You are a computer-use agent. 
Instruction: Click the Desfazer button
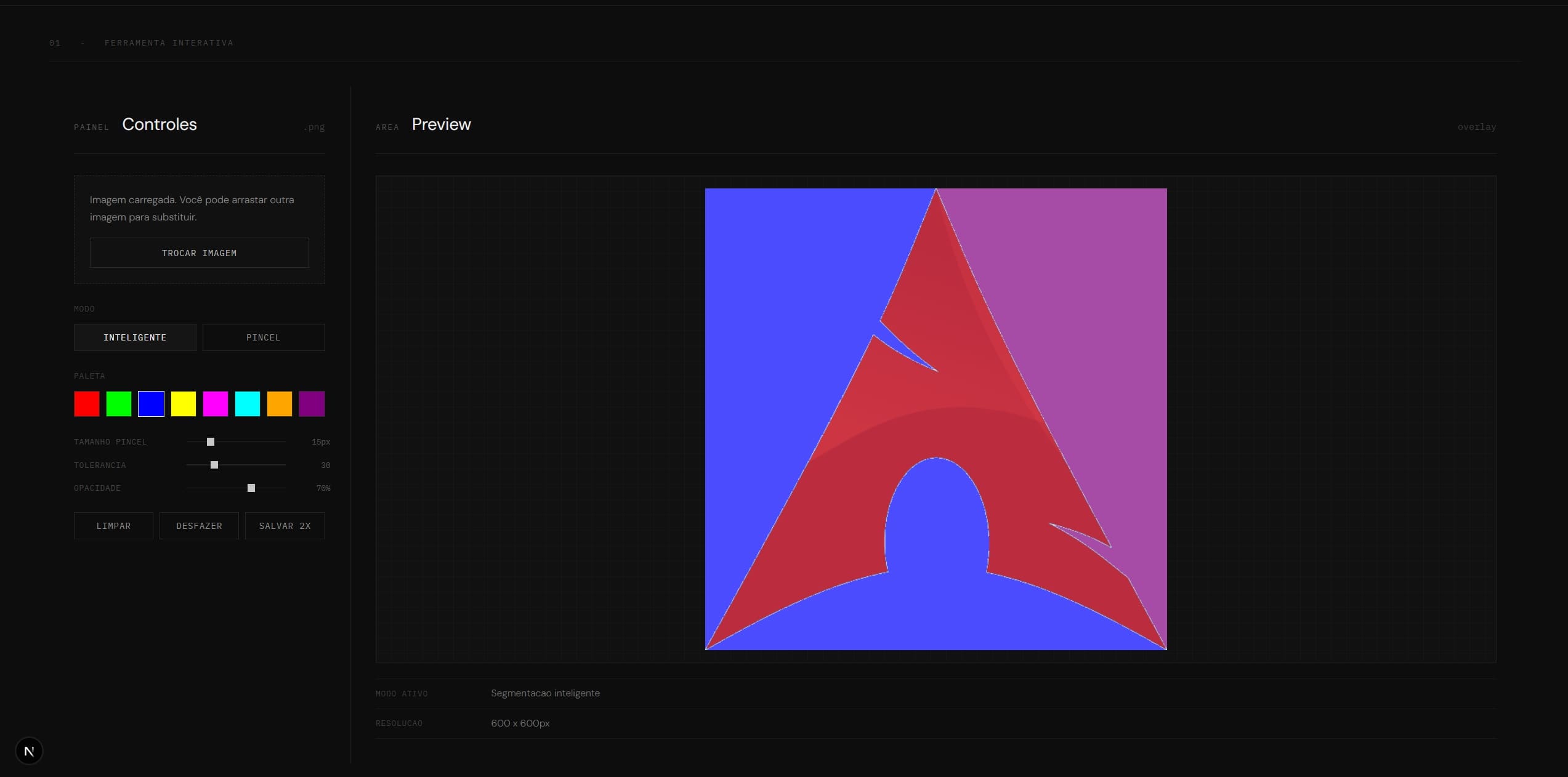pos(199,526)
